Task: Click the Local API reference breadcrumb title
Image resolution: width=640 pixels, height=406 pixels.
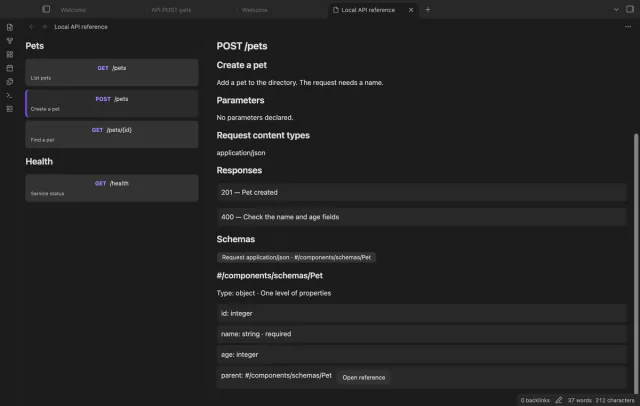Action: coord(81,27)
